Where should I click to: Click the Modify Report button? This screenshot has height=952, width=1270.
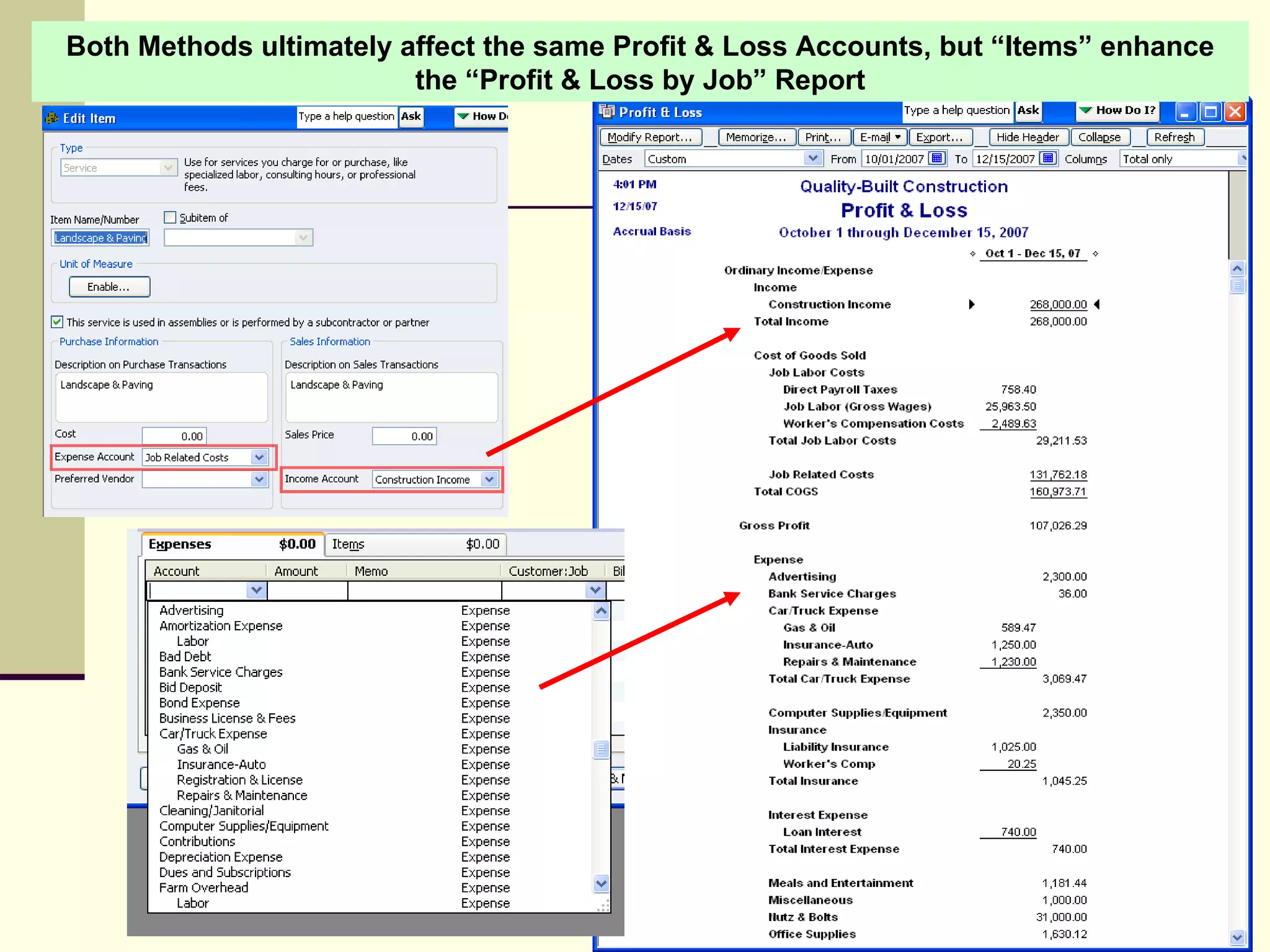click(650, 137)
